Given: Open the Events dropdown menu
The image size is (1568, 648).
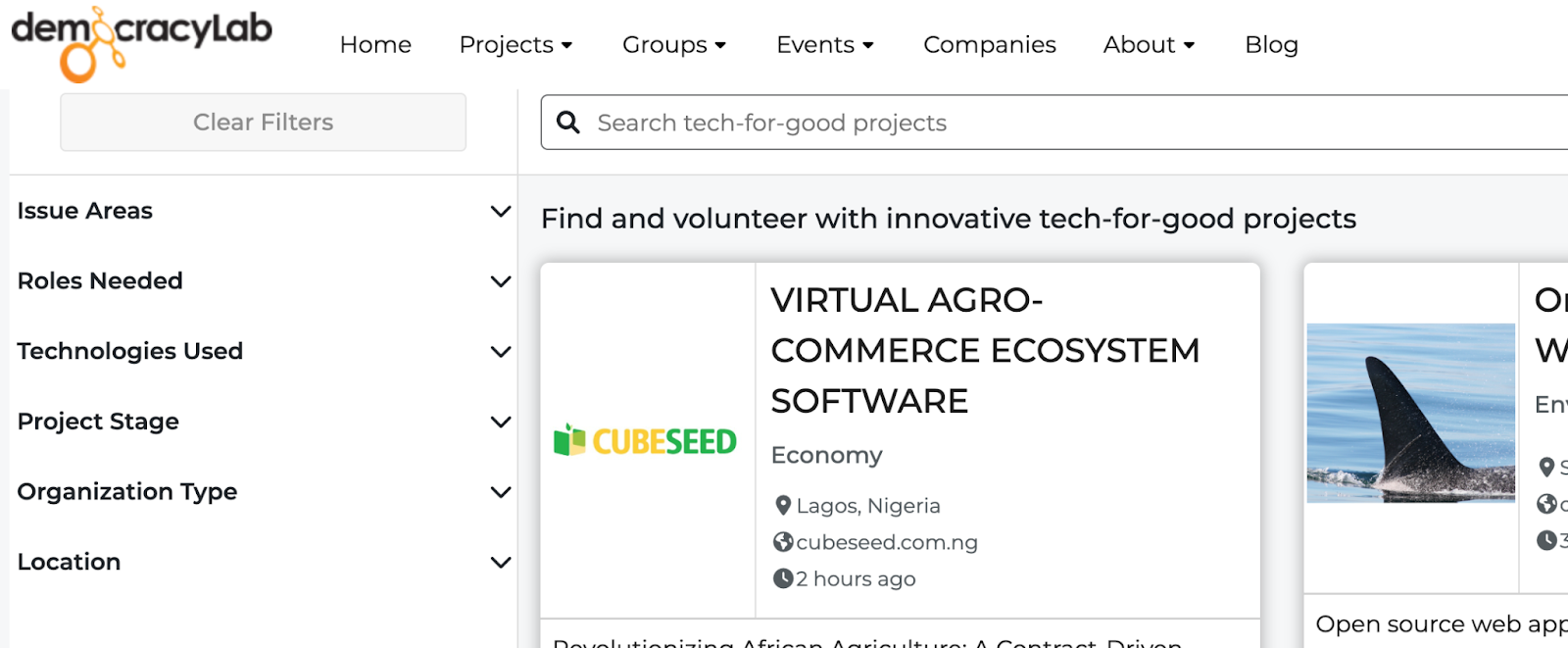Looking at the screenshot, I should pyautogui.click(x=825, y=45).
